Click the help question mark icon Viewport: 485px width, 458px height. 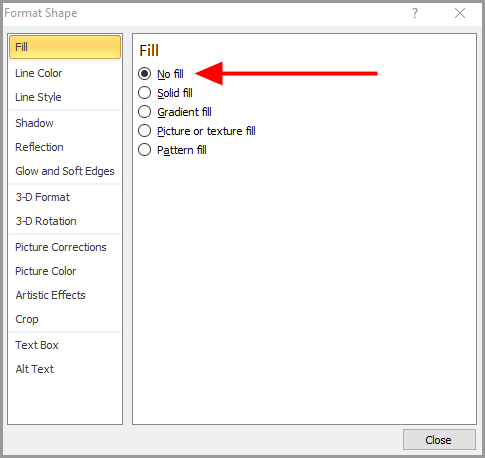click(x=415, y=13)
